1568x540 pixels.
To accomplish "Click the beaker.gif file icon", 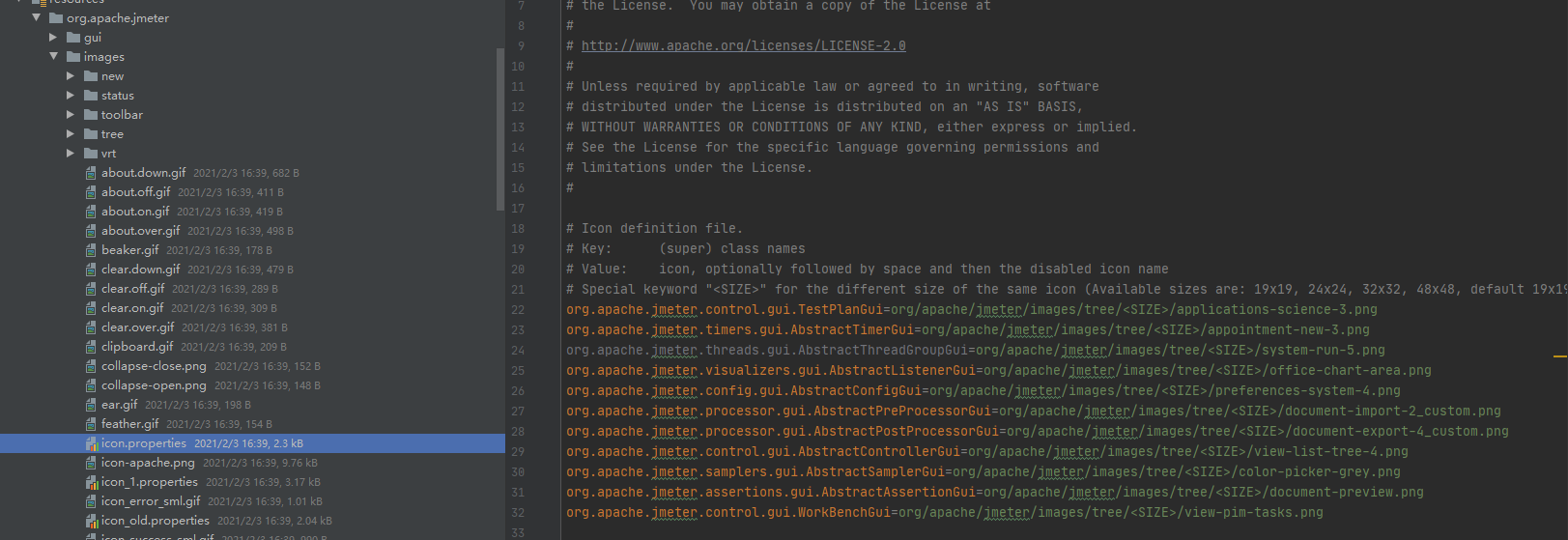I will pos(91,250).
